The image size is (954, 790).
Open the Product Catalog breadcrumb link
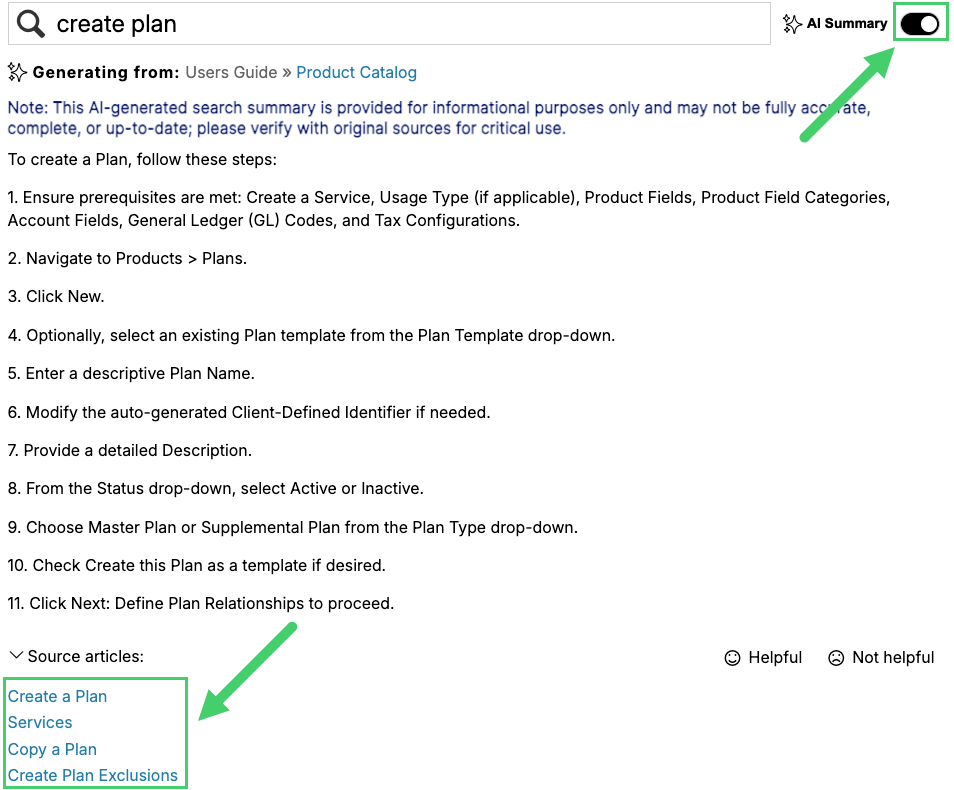(x=356, y=72)
